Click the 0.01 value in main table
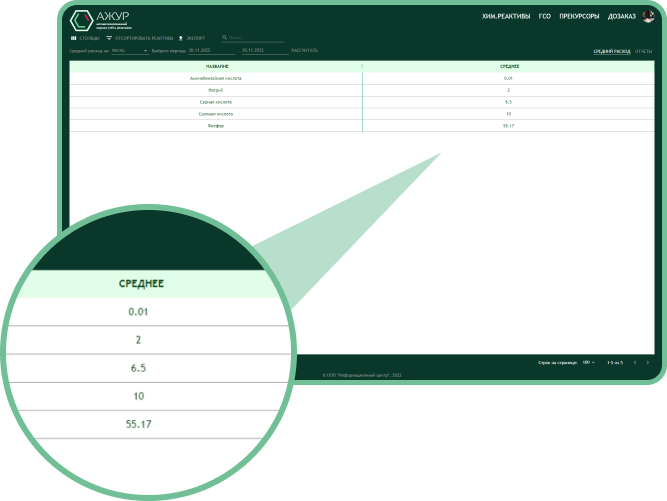667x501 pixels. 508,78
